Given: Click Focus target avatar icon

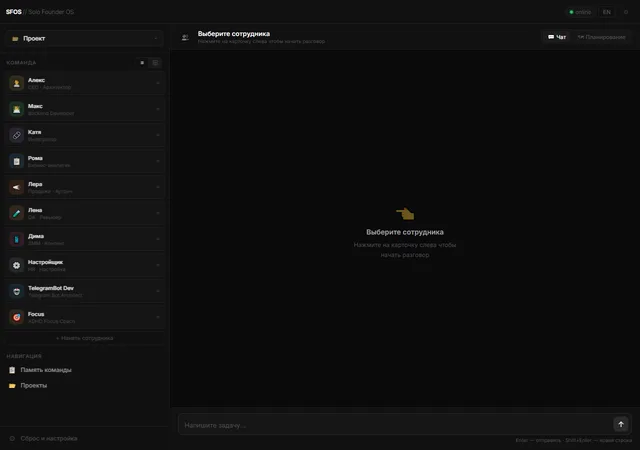Looking at the screenshot, I should 16,317.
